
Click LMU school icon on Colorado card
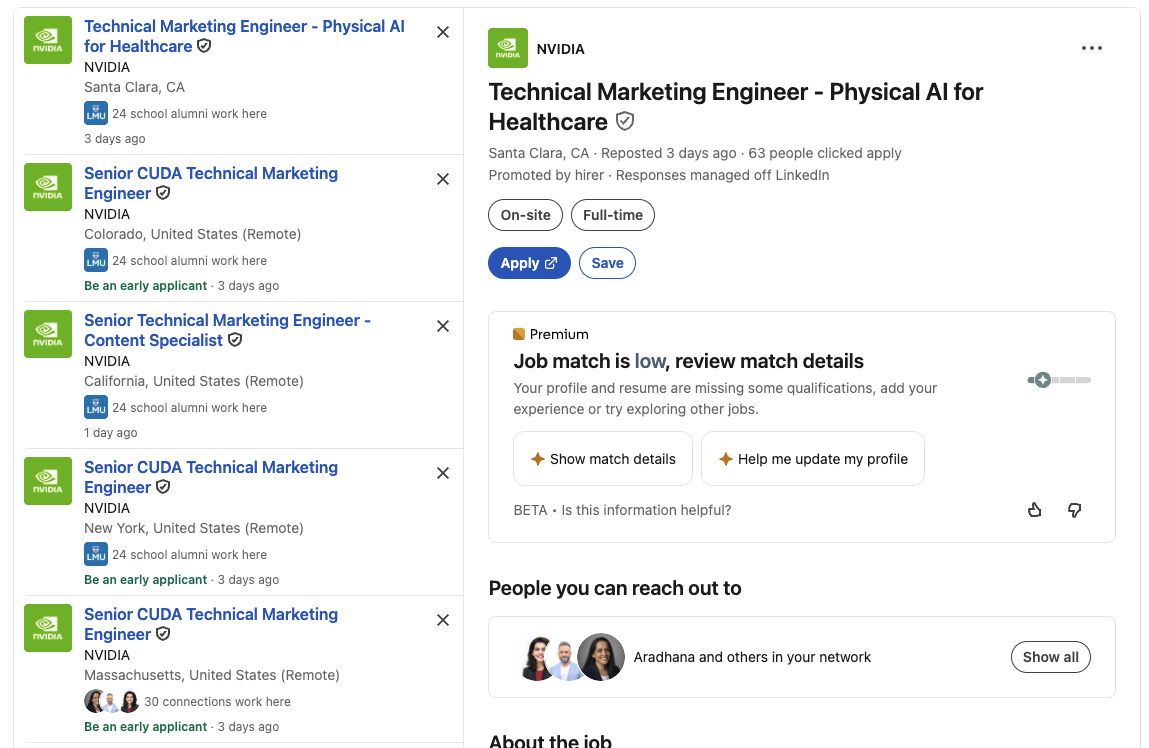pos(96,261)
